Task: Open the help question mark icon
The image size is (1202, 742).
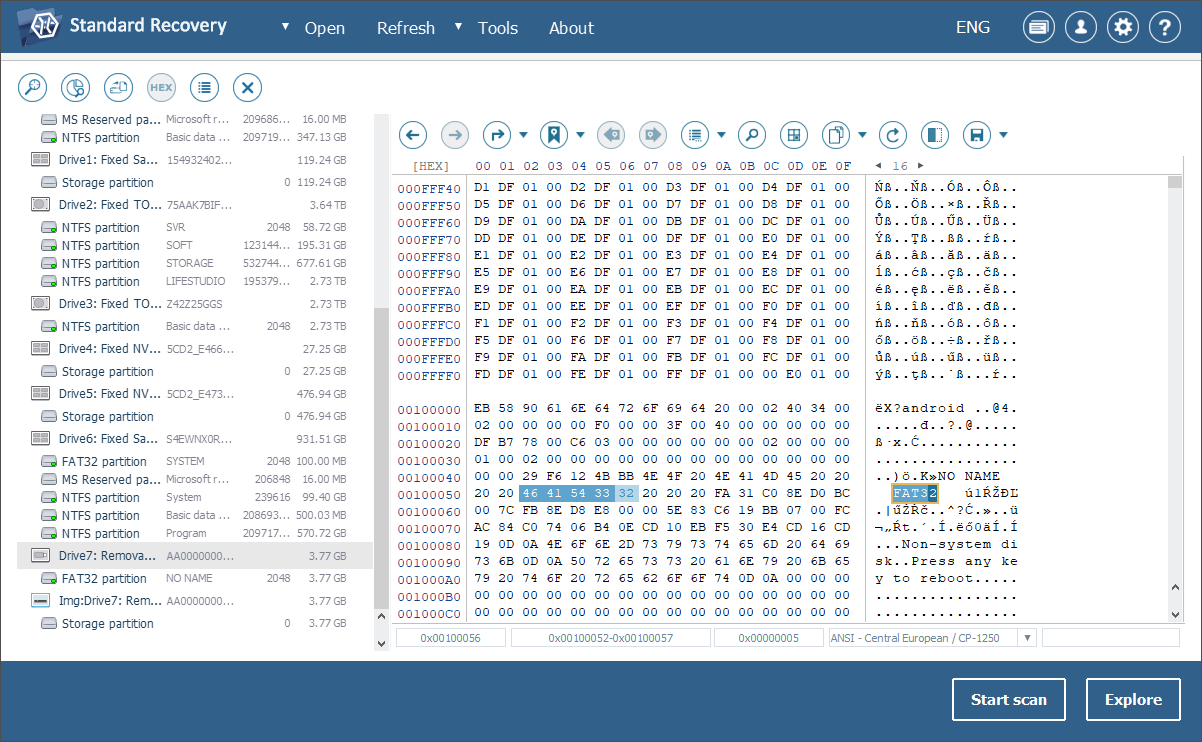Action: coord(1165,28)
